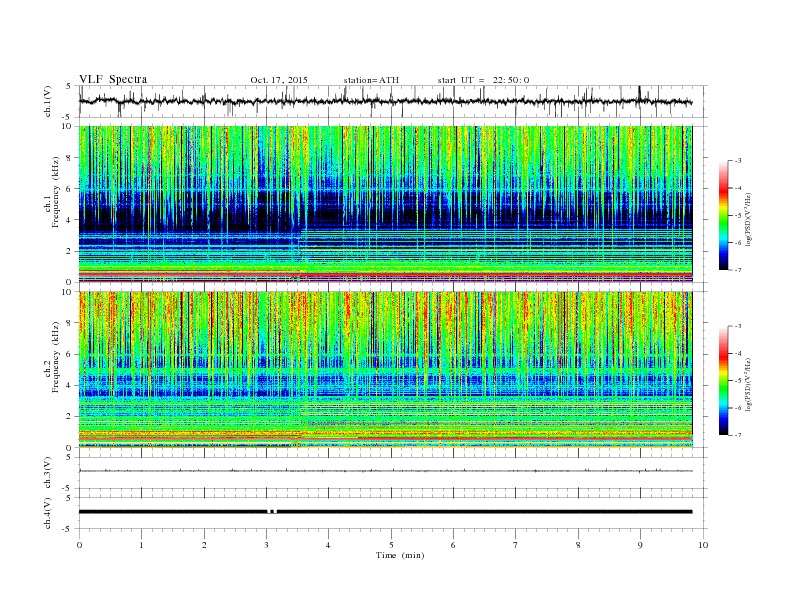The width and height of the screenshot is (792, 612).
Task: Click the "-5" label on ch.2 colorbar
Action: [x=738, y=381]
